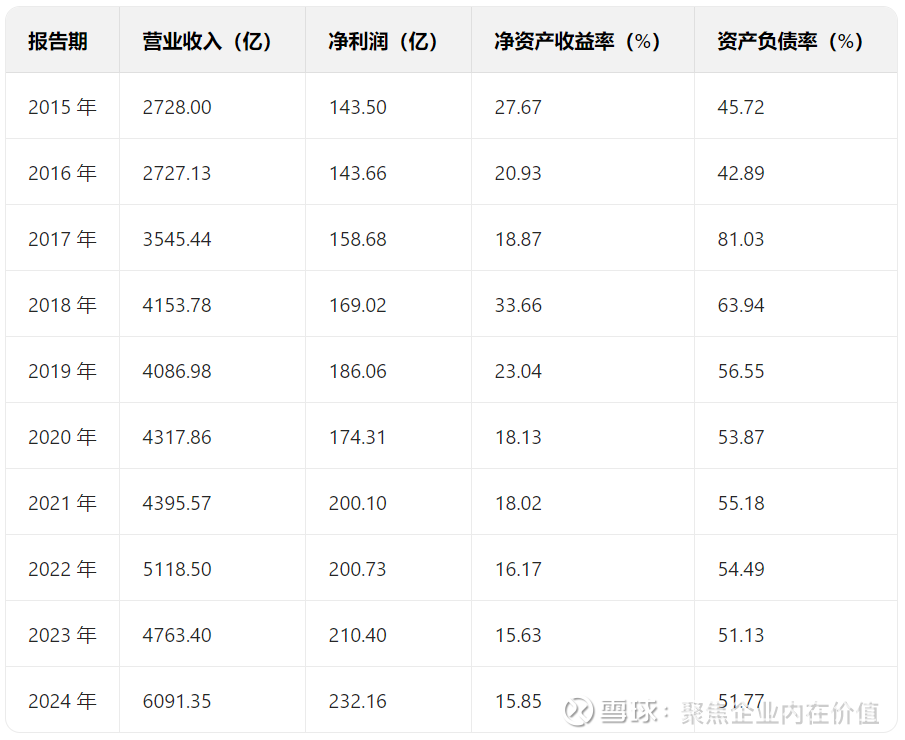The width and height of the screenshot is (905, 740).
Task: Click debt ratio value 54.49
Action: [741, 569]
